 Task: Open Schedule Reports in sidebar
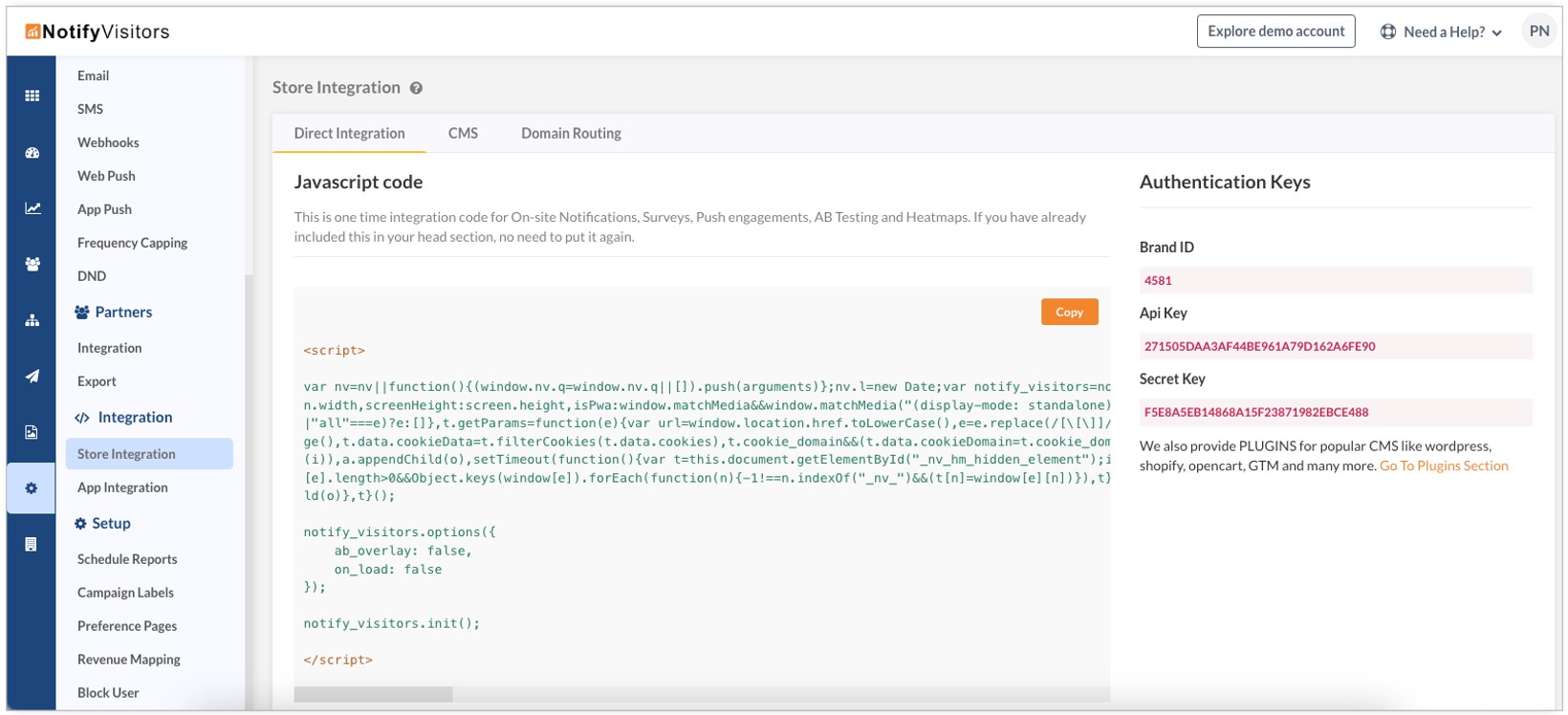[x=127, y=559]
